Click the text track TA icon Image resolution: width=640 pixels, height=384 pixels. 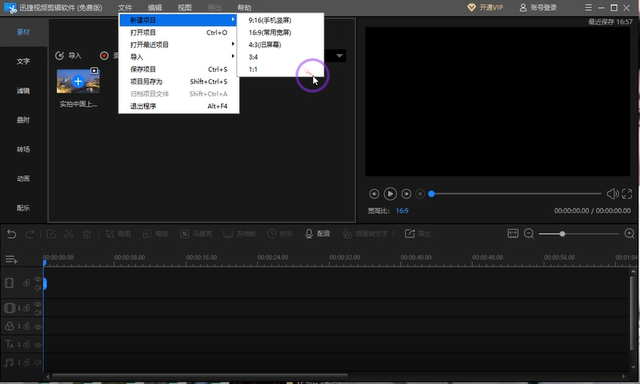coord(9,344)
